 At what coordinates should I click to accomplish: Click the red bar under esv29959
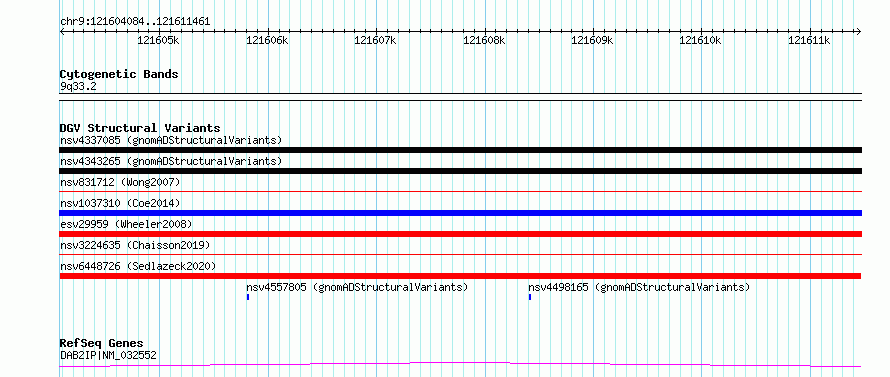click(x=460, y=234)
